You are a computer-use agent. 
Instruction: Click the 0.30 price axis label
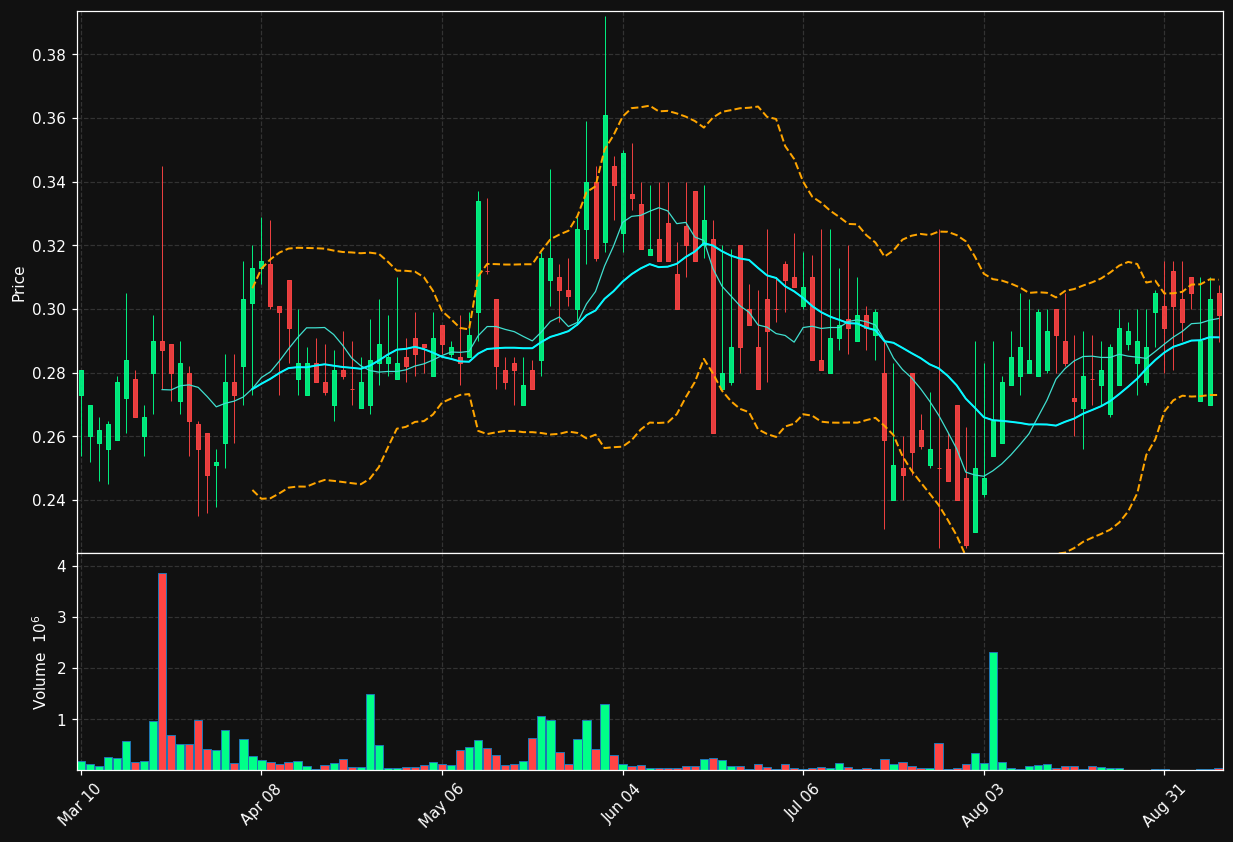(x=50, y=310)
